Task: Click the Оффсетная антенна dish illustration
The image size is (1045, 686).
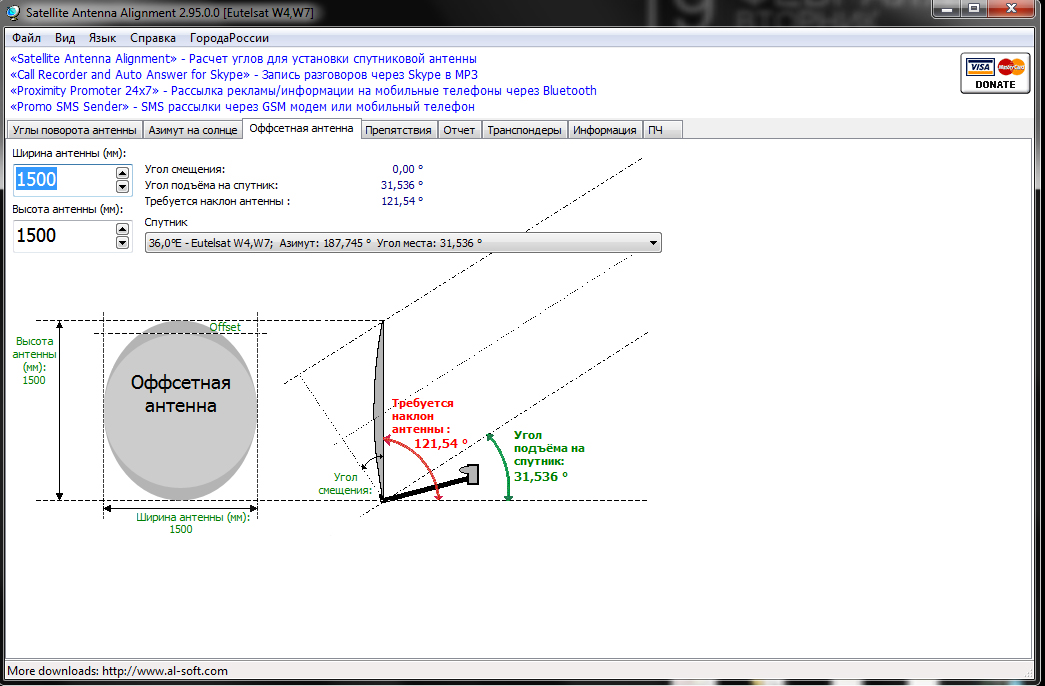Action: pyautogui.click(x=181, y=410)
